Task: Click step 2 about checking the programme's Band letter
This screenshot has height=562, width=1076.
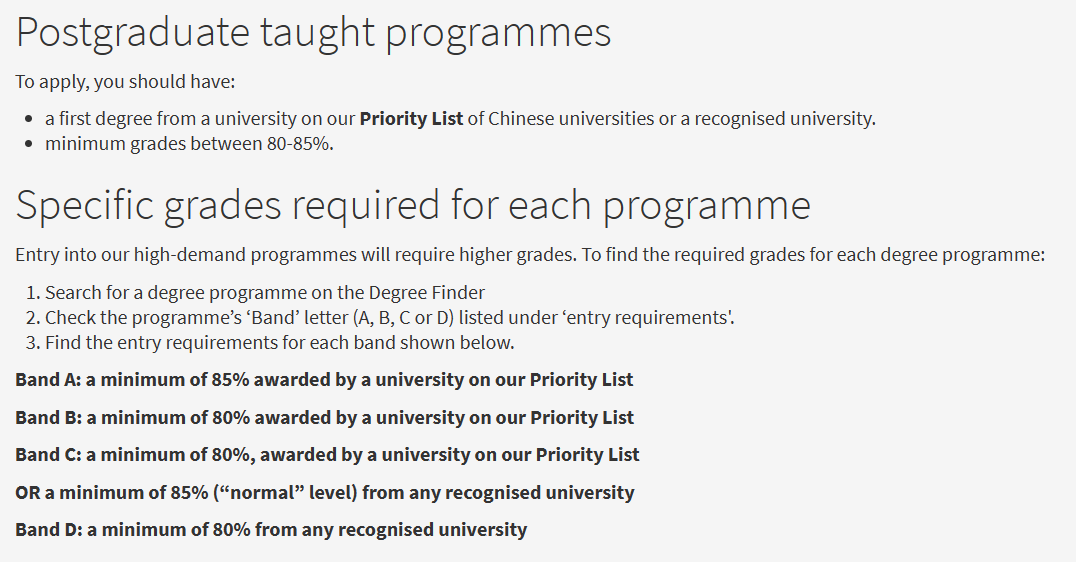Action: pyautogui.click(x=390, y=318)
